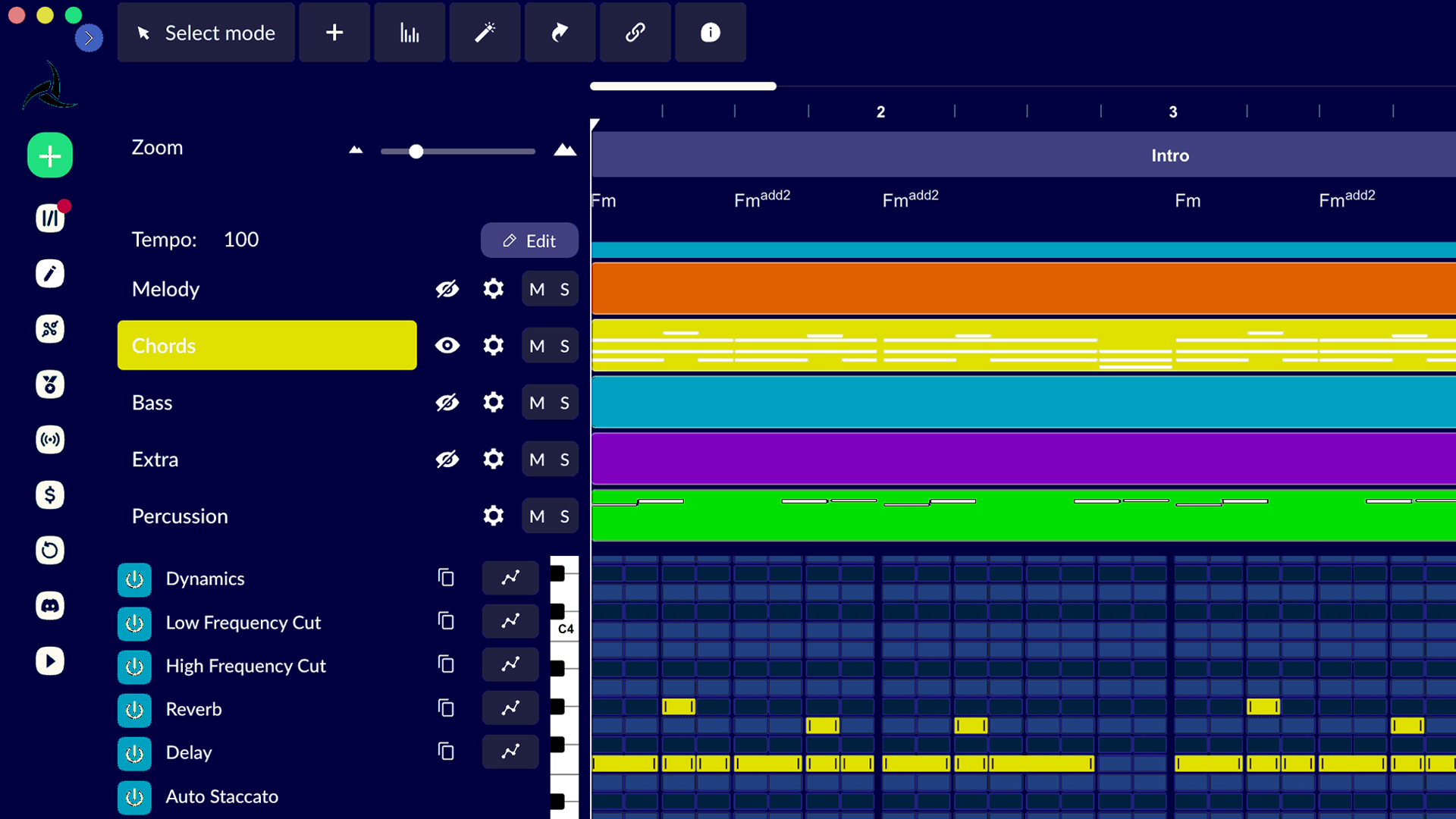This screenshot has width=1456, height=819.
Task: Open Delay automation curve button
Action: click(510, 752)
